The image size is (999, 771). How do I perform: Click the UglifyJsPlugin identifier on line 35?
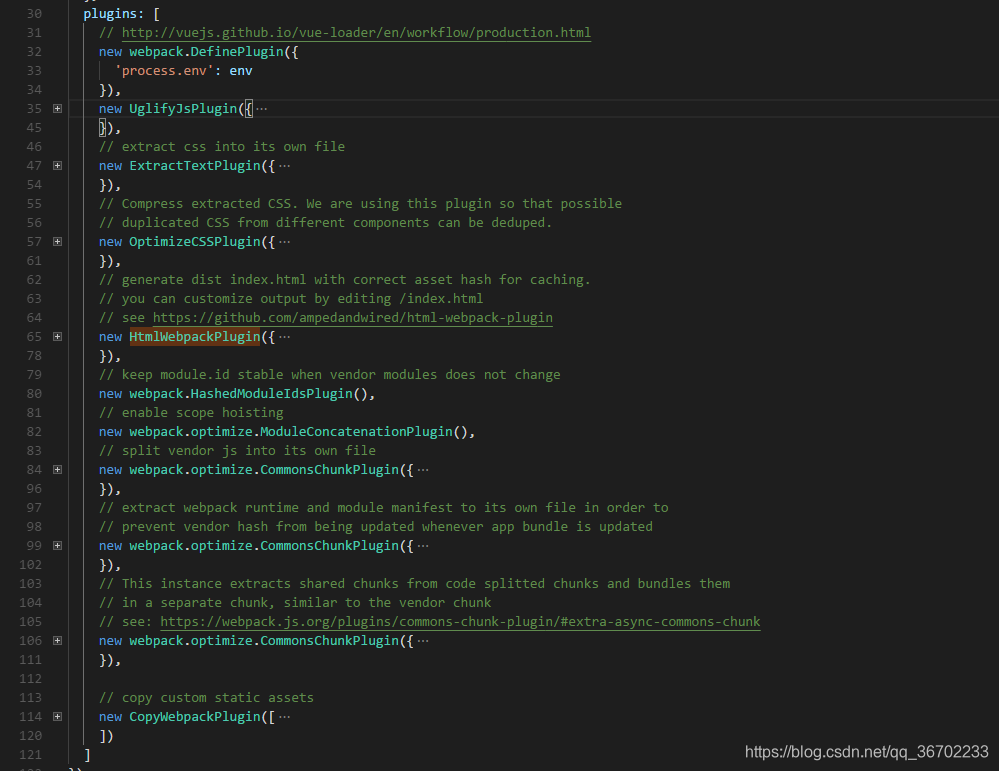183,109
